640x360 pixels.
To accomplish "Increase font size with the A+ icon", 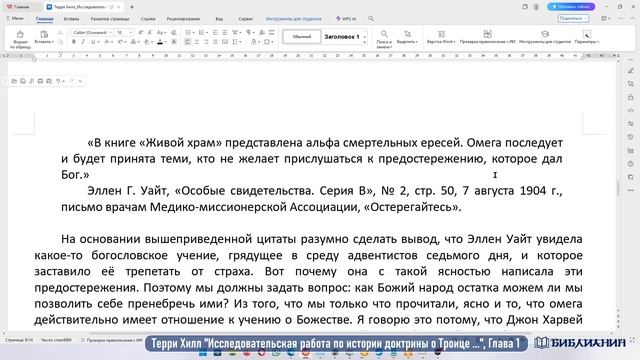I will click(141, 32).
